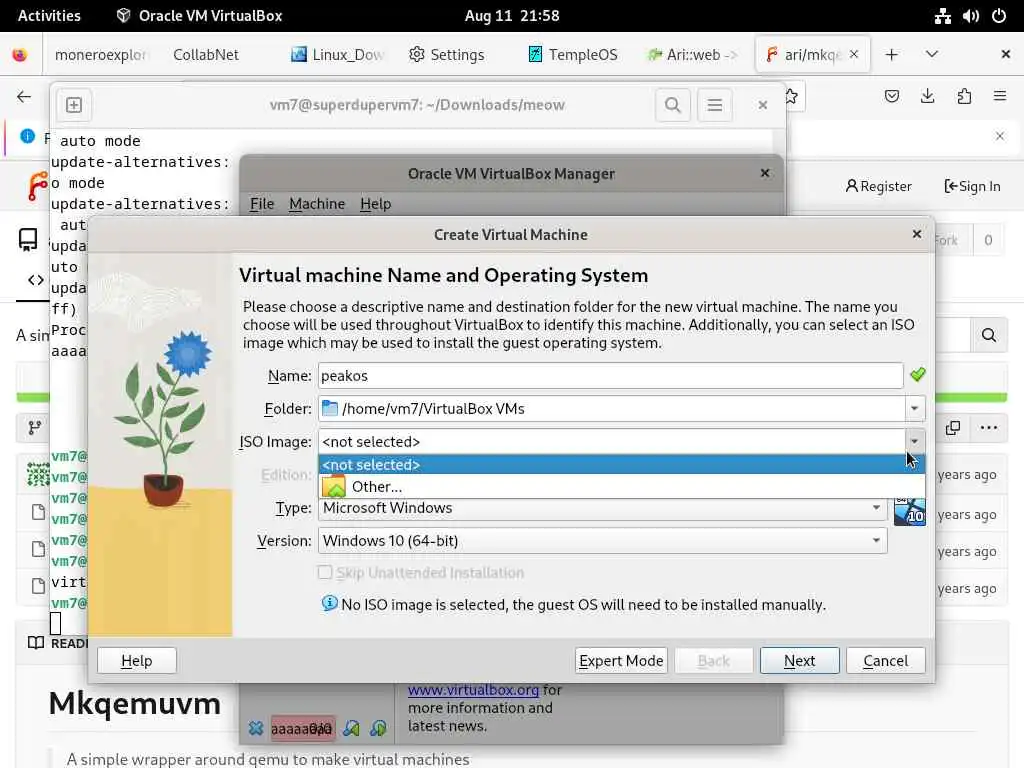This screenshot has height=768, width=1024.
Task: Open Firefox downloads icon
Action: (x=927, y=97)
